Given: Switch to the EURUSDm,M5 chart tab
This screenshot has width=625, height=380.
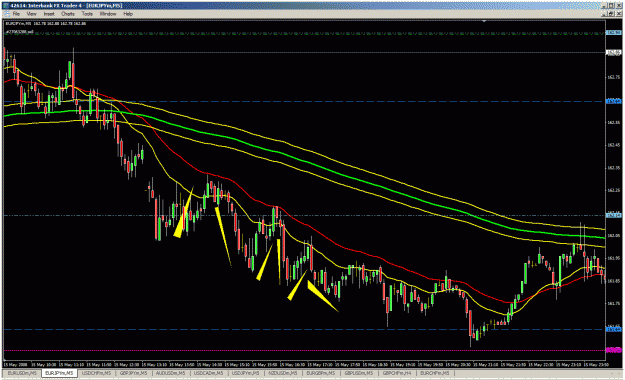Looking at the screenshot, I should coord(22,373).
